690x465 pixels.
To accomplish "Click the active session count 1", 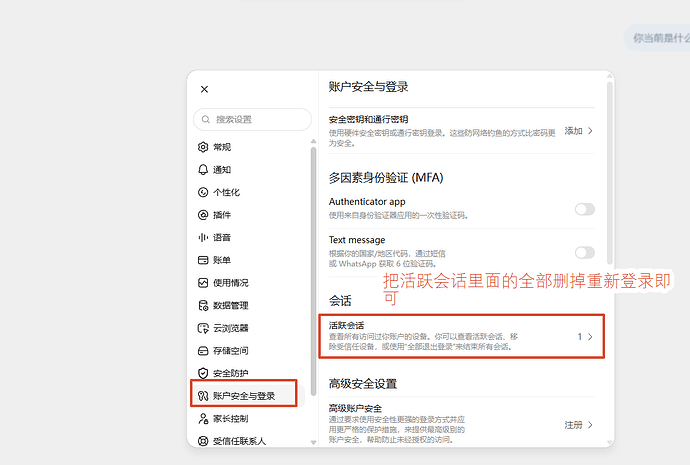I will [580, 337].
